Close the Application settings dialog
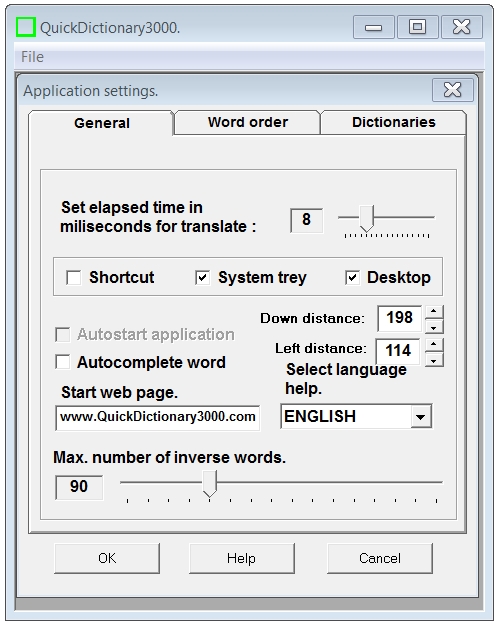498x625 pixels. click(453, 90)
